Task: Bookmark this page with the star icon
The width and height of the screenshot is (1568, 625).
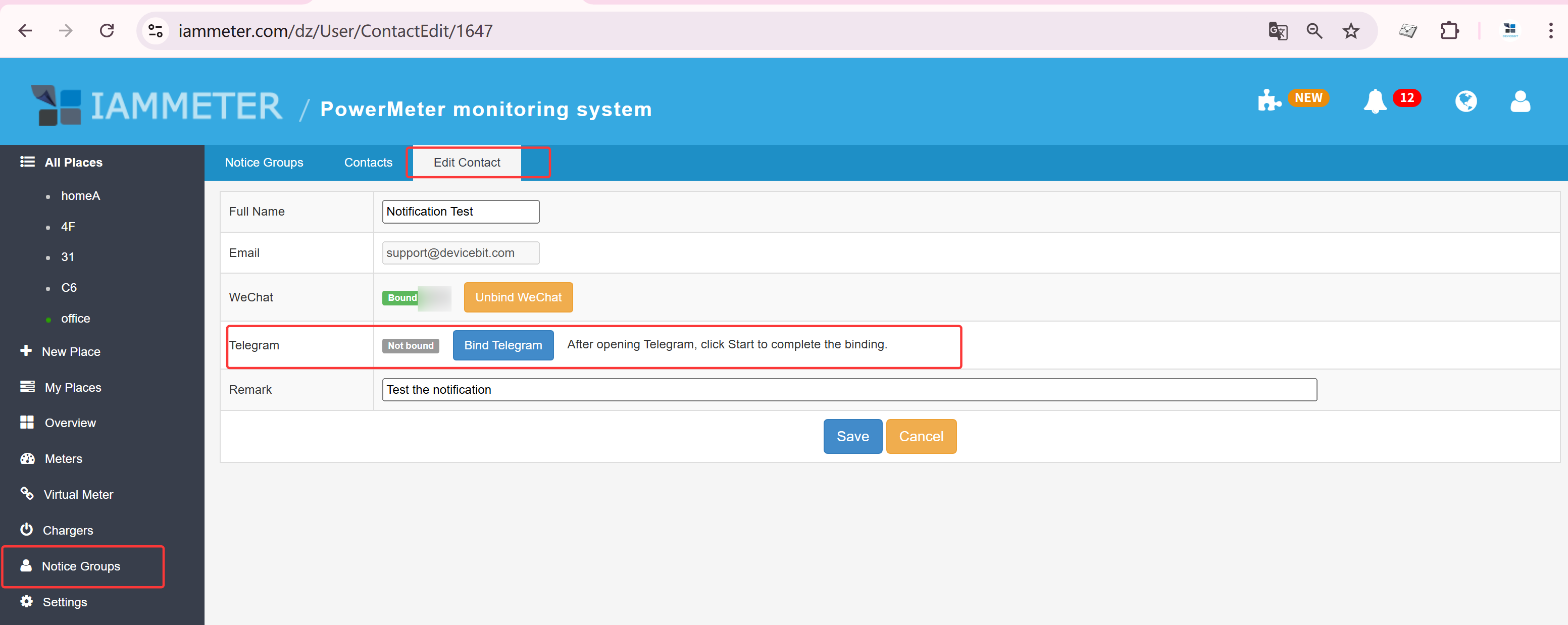Action: point(1351,30)
